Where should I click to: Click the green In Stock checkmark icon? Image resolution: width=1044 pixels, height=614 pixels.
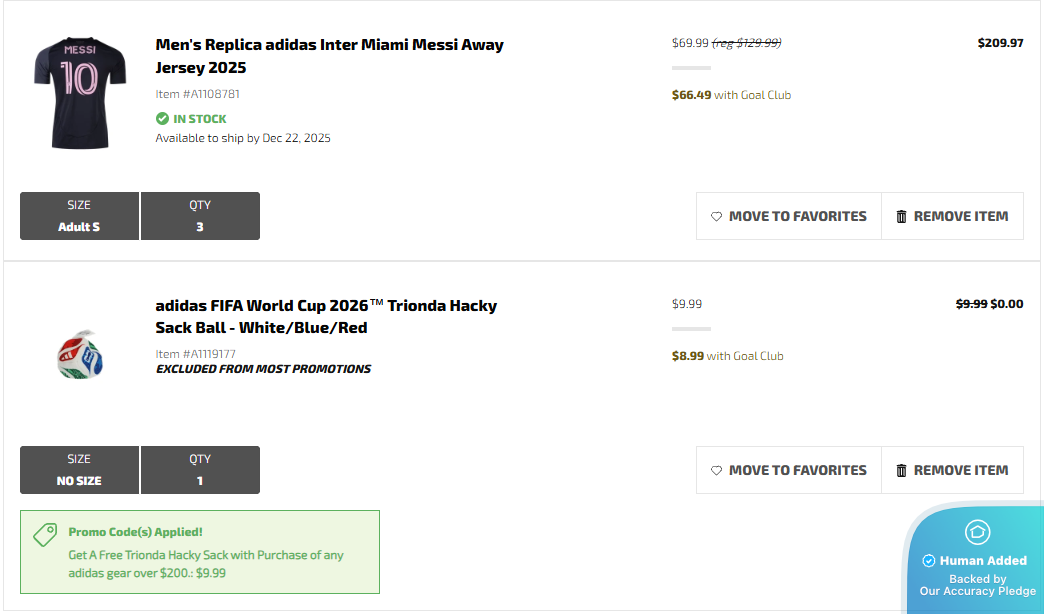pos(162,119)
